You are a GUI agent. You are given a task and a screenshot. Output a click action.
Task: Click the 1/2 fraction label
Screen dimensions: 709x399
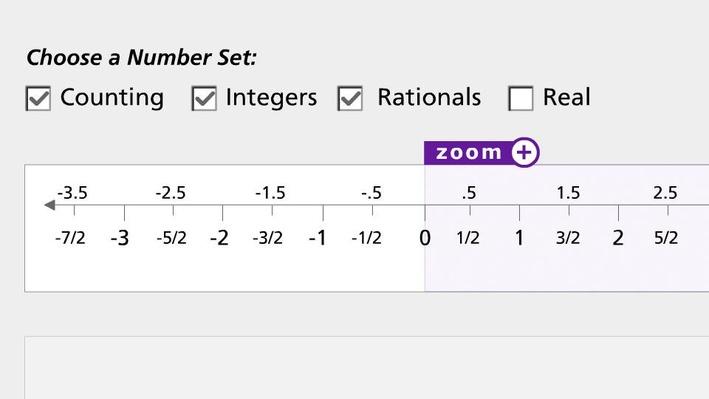[x=468, y=238]
